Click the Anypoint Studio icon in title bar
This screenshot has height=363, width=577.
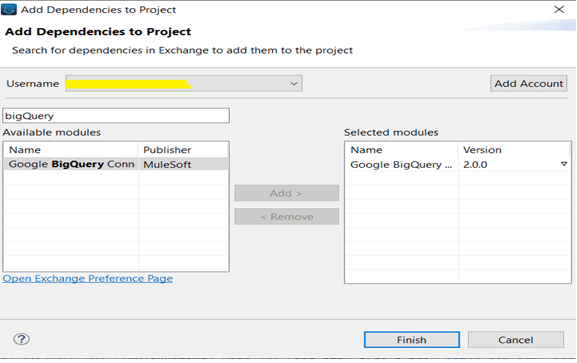tap(9, 9)
